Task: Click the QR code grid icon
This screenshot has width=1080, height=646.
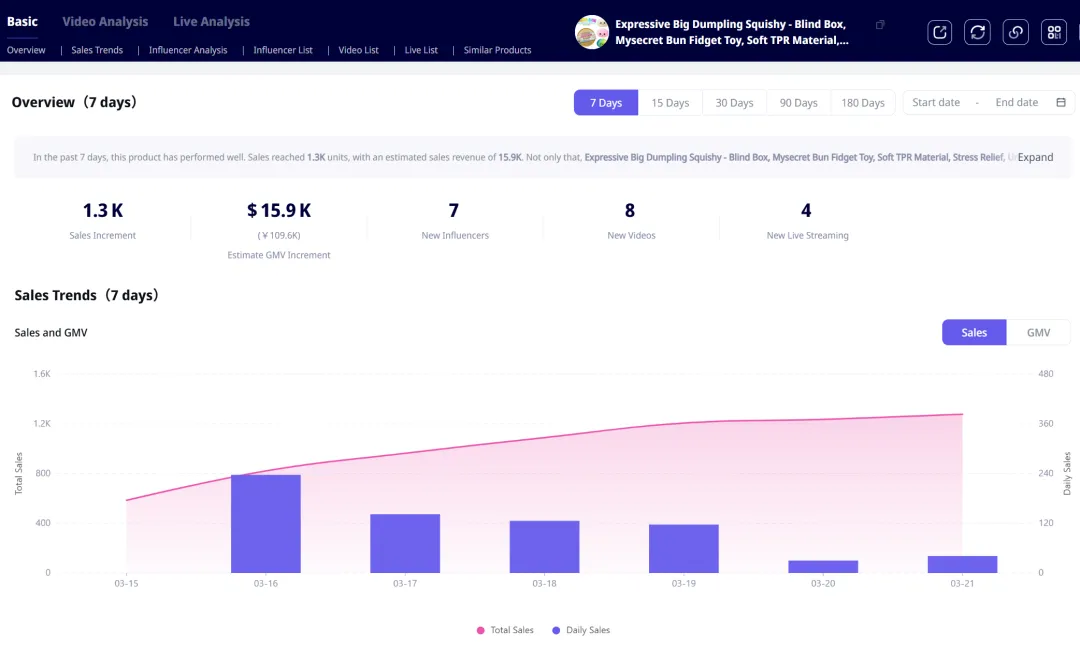Action: coord(1053,32)
